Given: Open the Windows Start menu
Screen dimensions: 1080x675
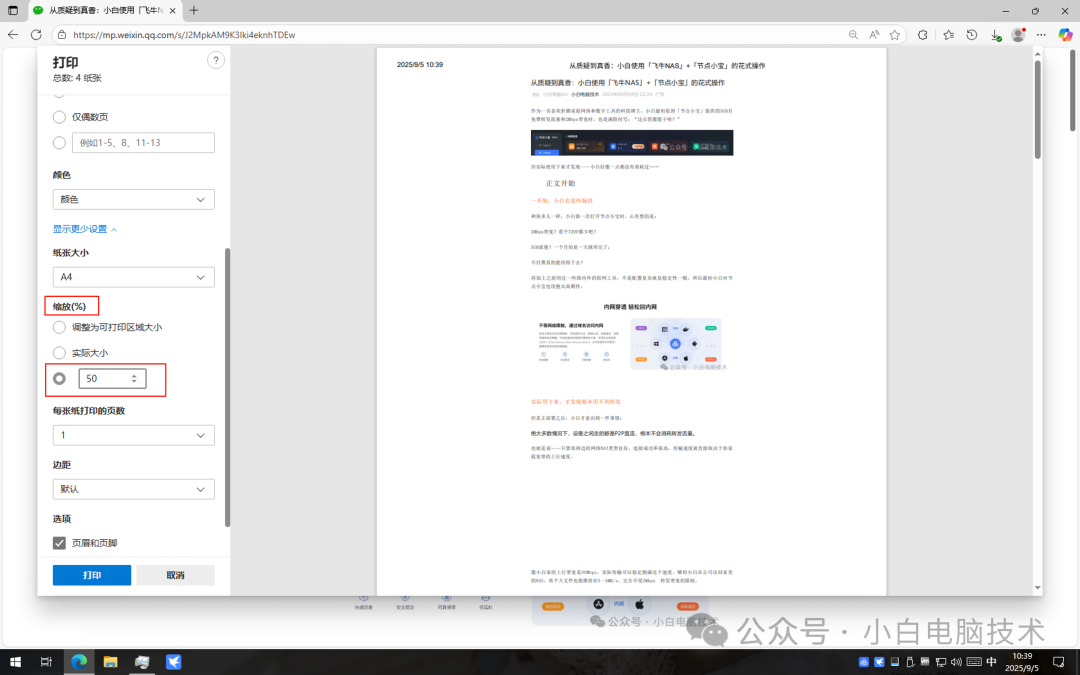Looking at the screenshot, I should pos(14,662).
